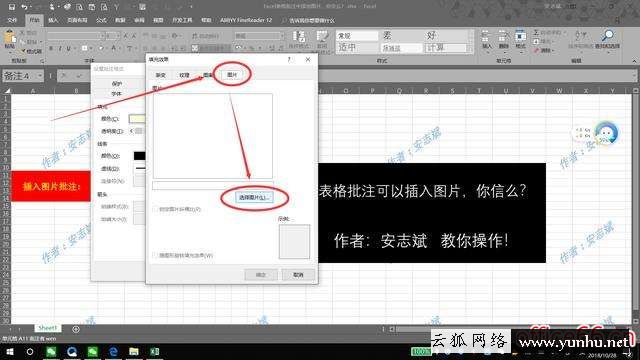Open the Clipboard group dialog launcher
The image size is (640, 360).
click(x=42, y=61)
